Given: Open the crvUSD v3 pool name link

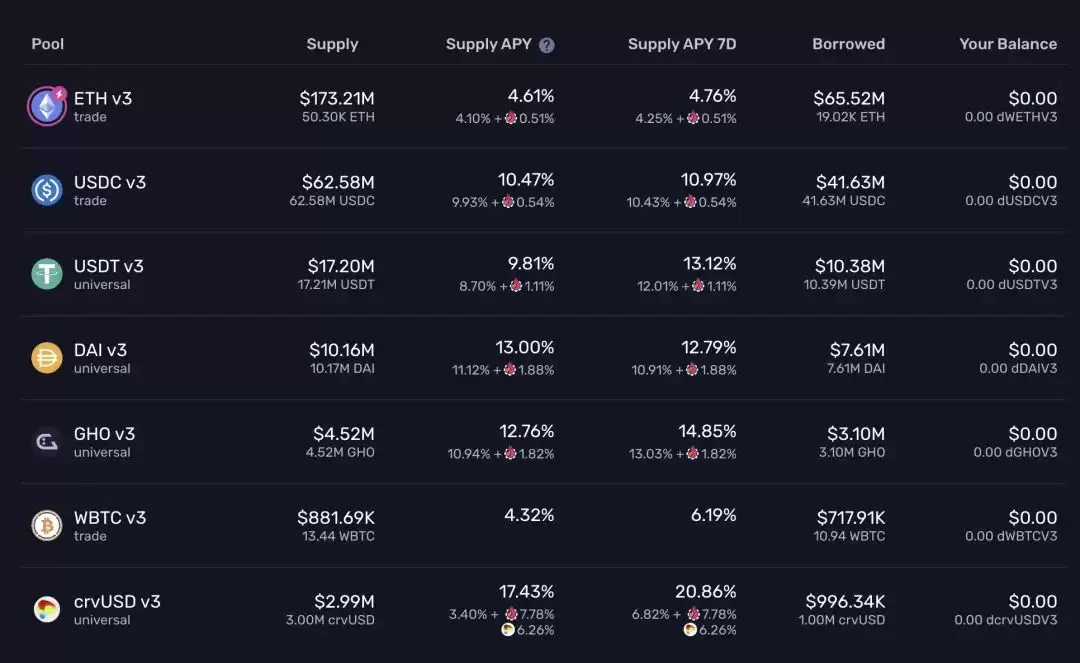Looking at the screenshot, I should (117, 602).
